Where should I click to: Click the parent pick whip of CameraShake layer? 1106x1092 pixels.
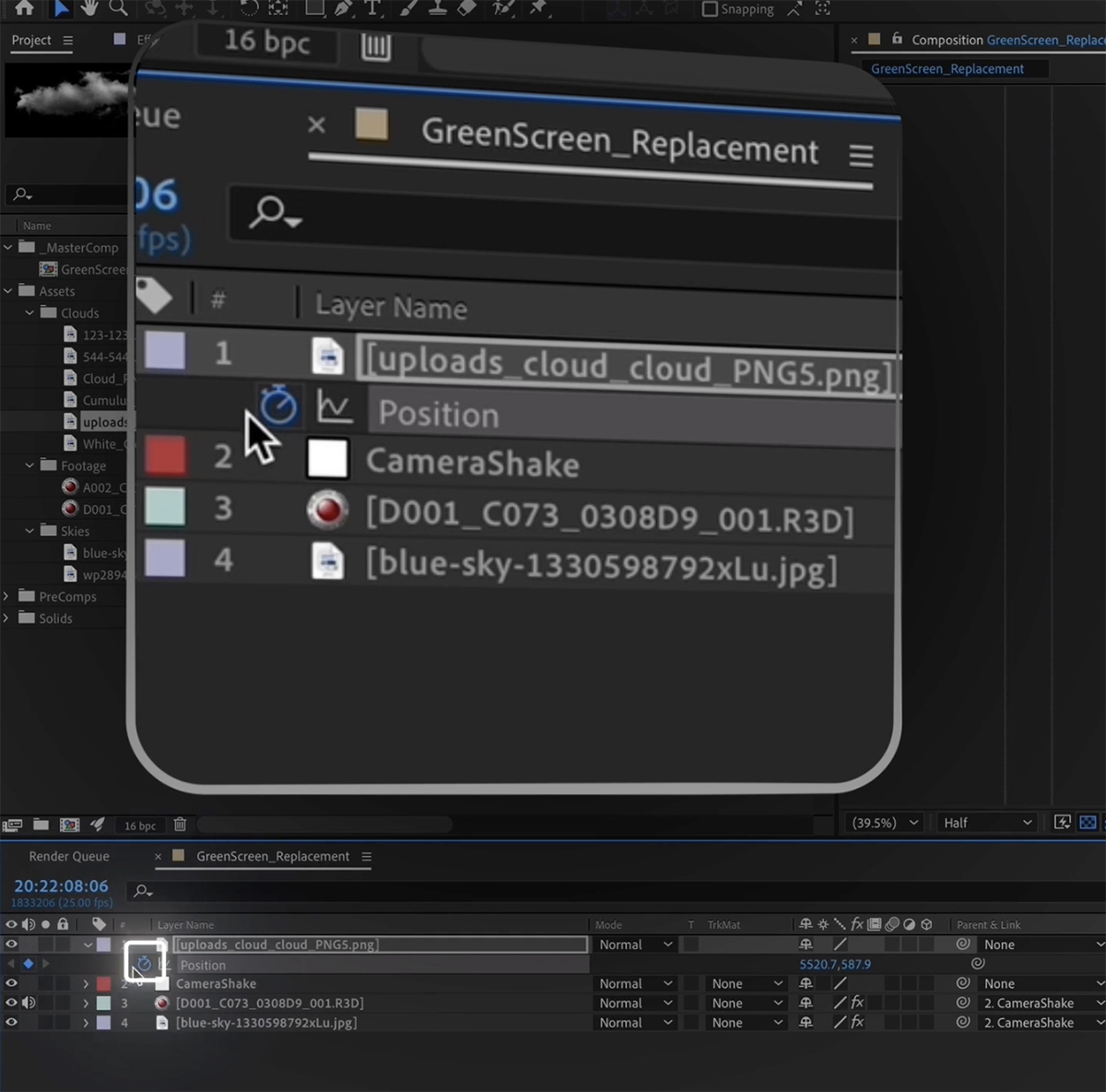pyautogui.click(x=963, y=983)
